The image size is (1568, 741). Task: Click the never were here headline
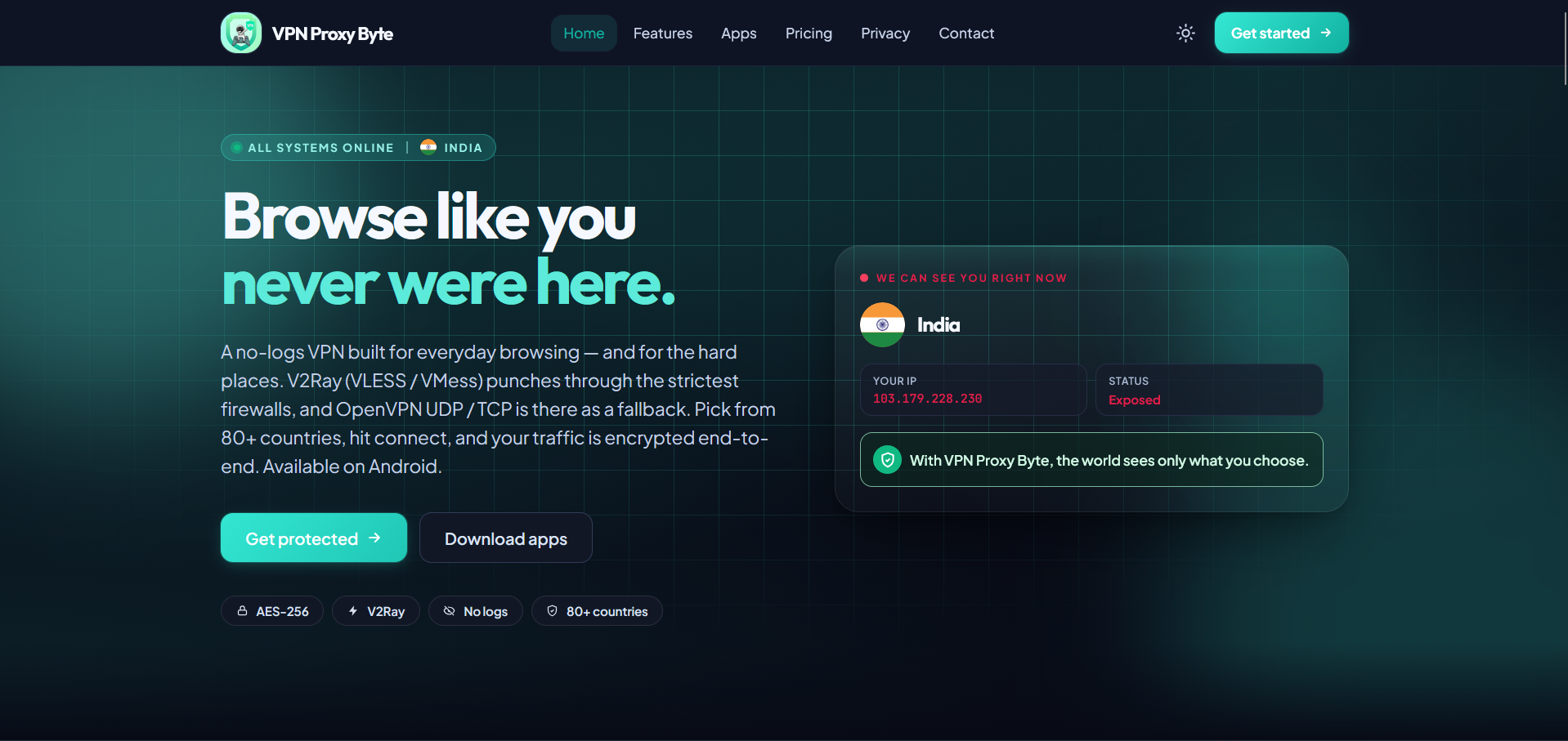[x=449, y=283]
